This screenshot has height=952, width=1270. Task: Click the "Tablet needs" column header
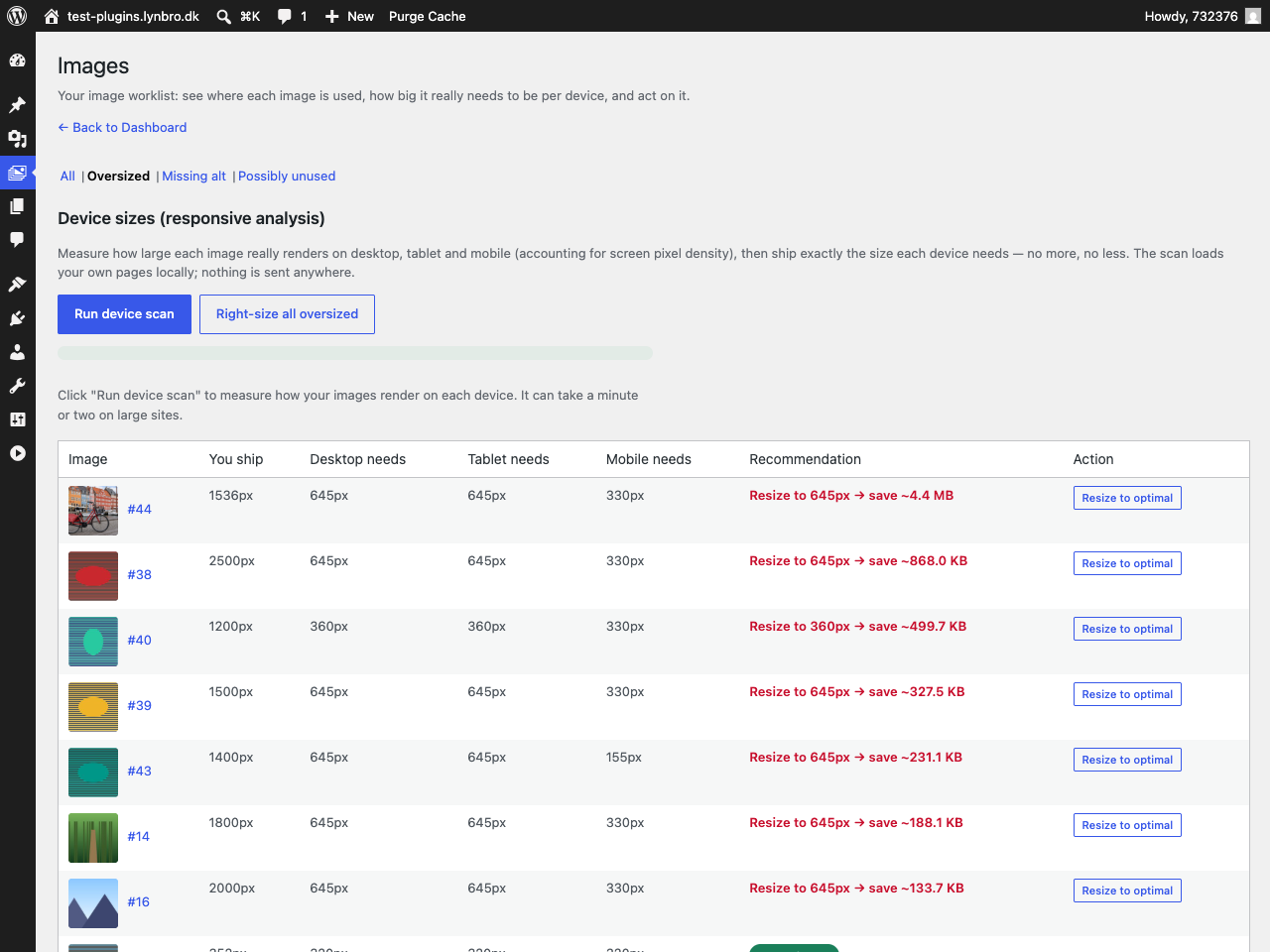pos(508,459)
